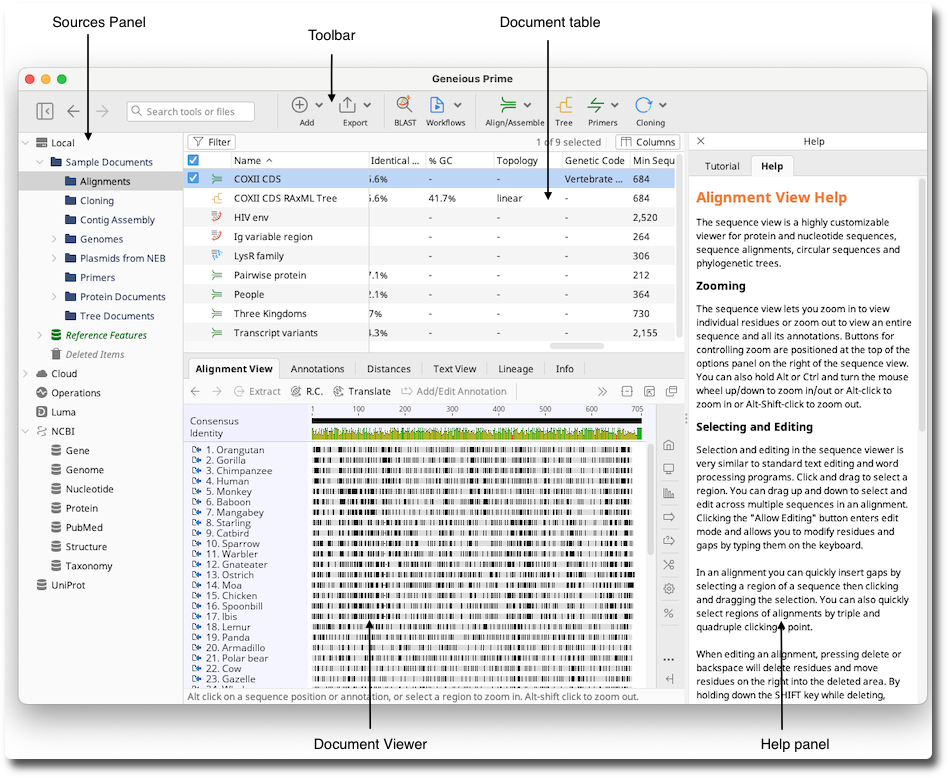Open the scissors restriction icon in viewer sidebar
The height and width of the screenshot is (778, 949).
669,564
